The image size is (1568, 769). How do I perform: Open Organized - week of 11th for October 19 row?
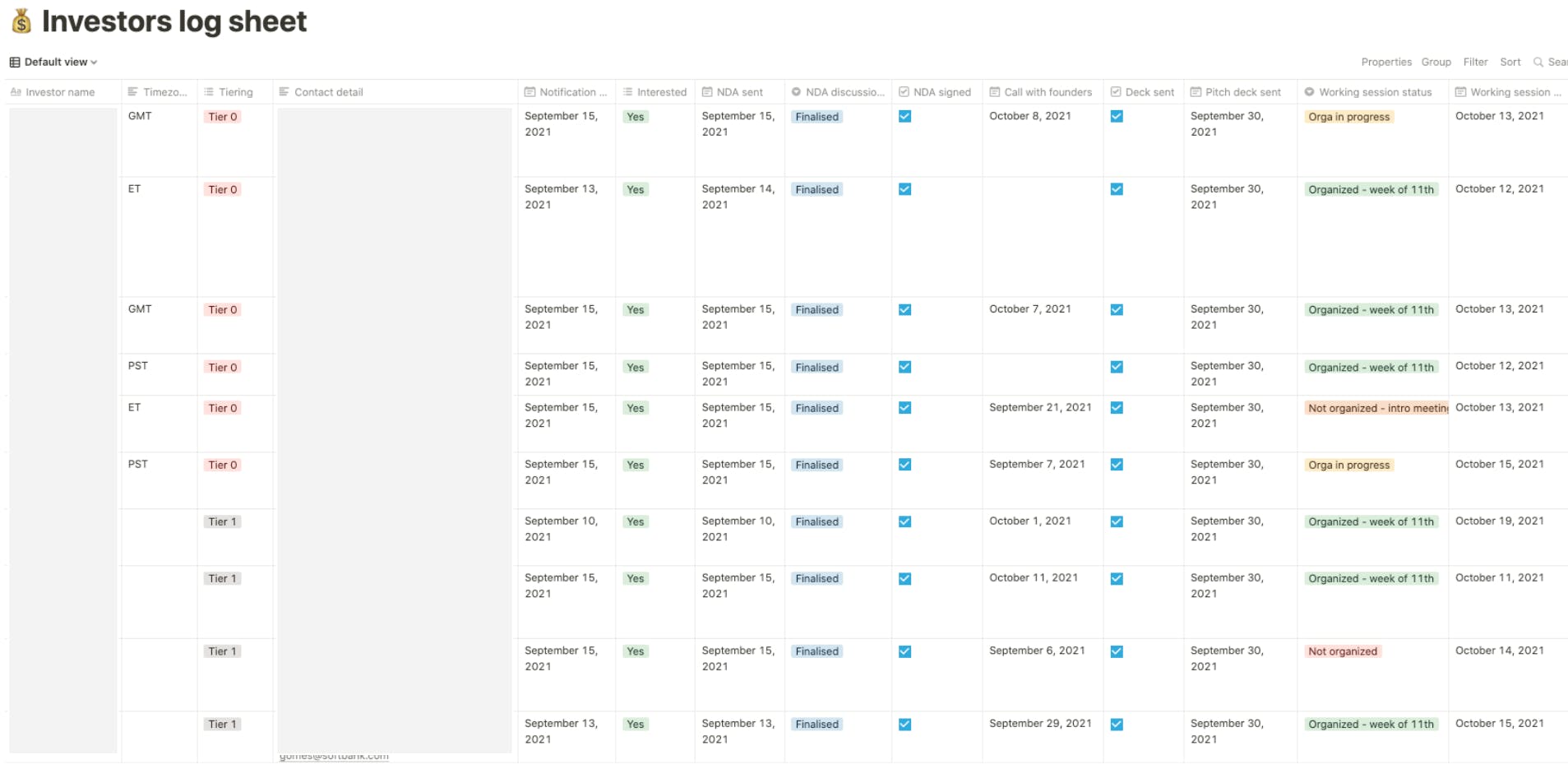[1371, 521]
